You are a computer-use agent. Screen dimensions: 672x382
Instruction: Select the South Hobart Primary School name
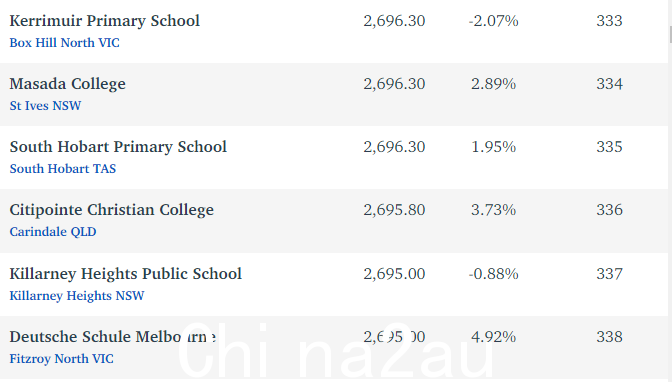pos(118,147)
